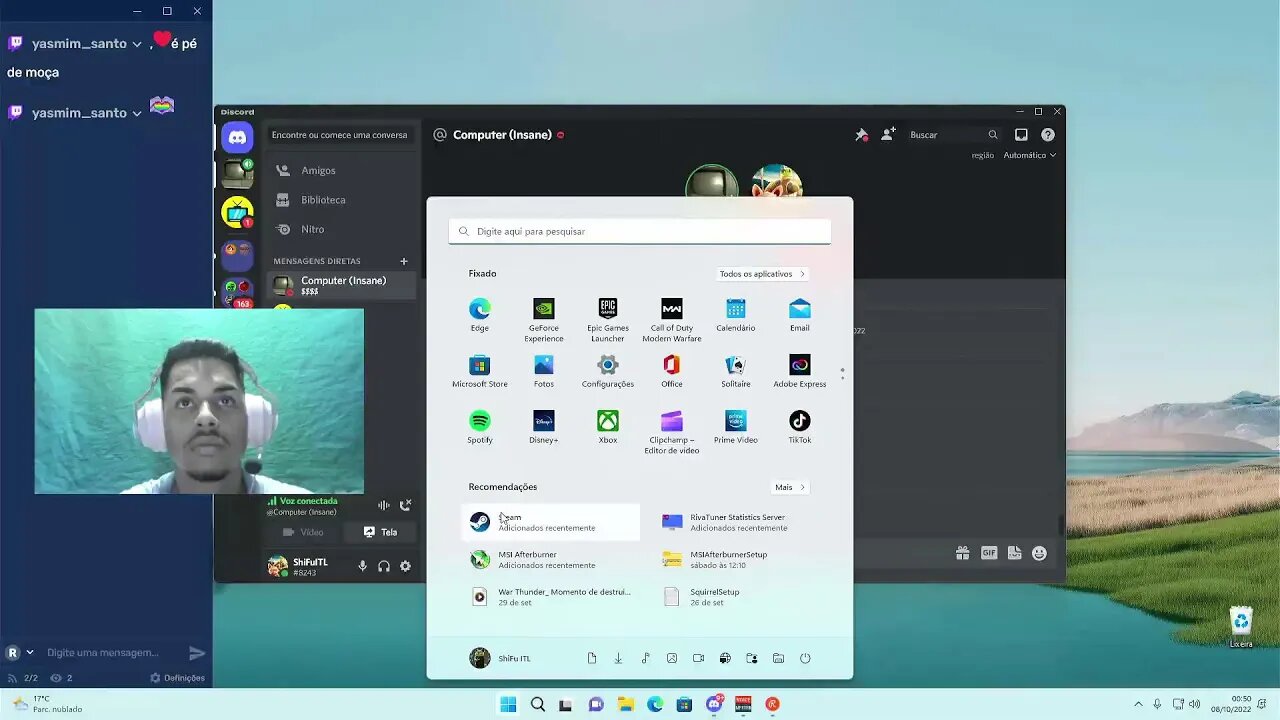
Task: Open Downloads folder shortcut in Start footer
Action: 618,658
